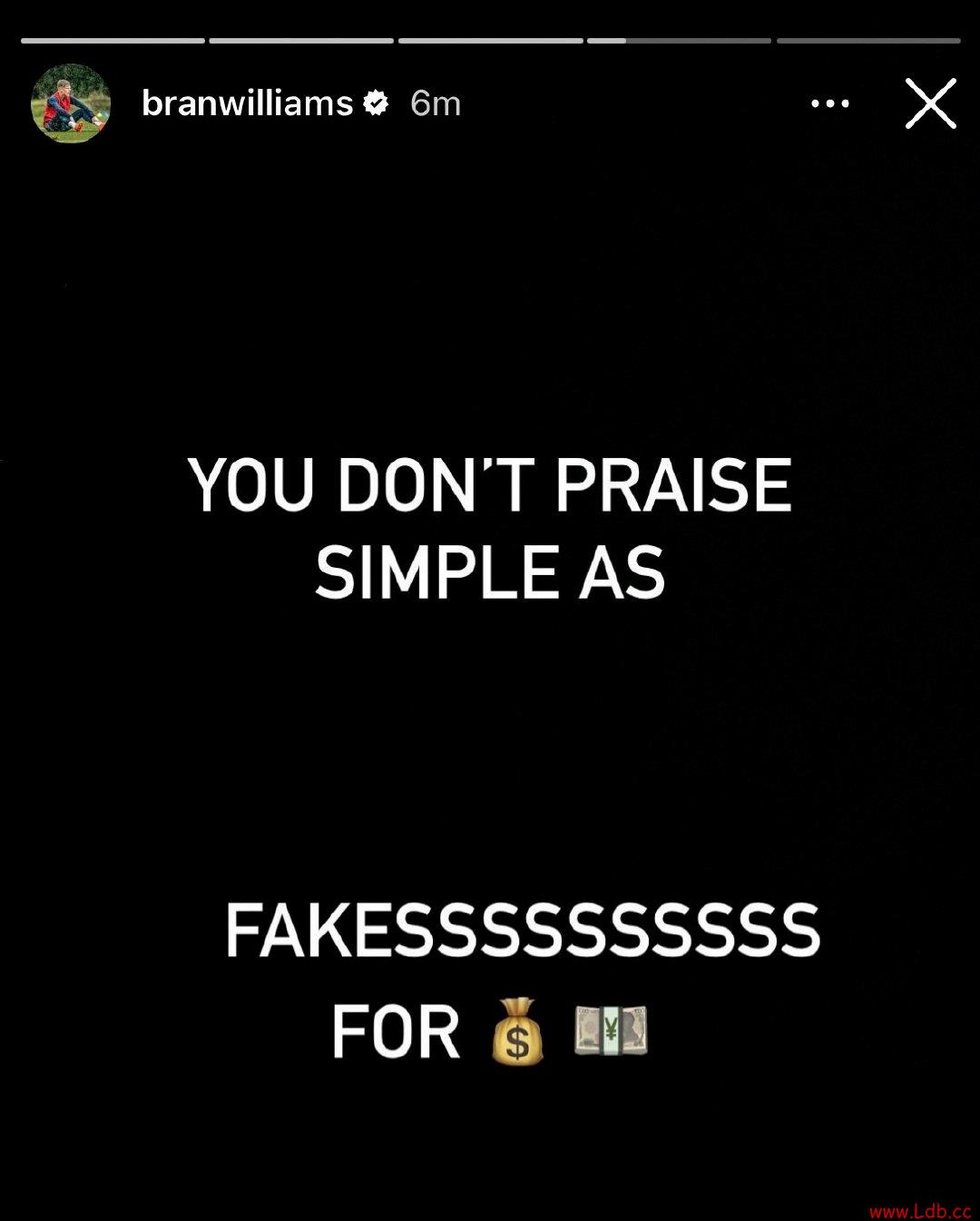980x1221 pixels.
Task: Open the branwilliams profile picture
Action: pos(71,103)
